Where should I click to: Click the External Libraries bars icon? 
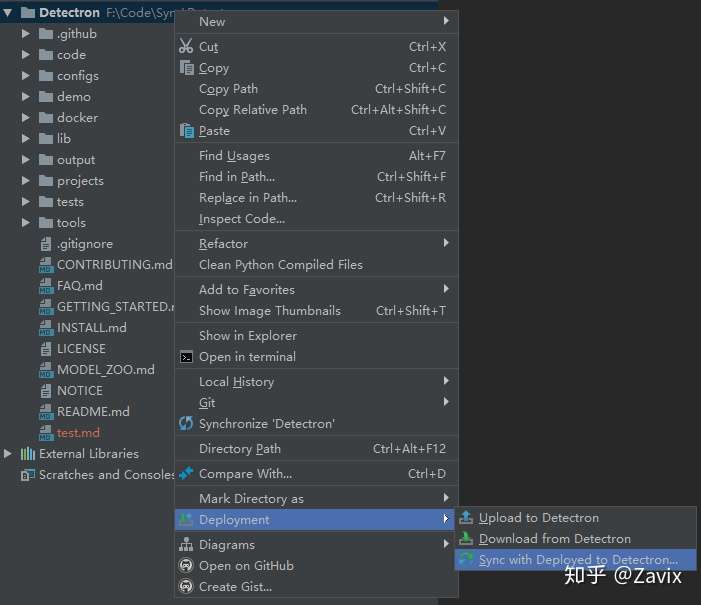(x=28, y=453)
